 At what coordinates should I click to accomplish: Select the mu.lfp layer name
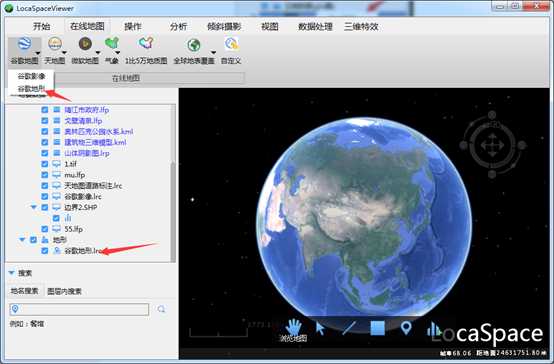point(75,175)
